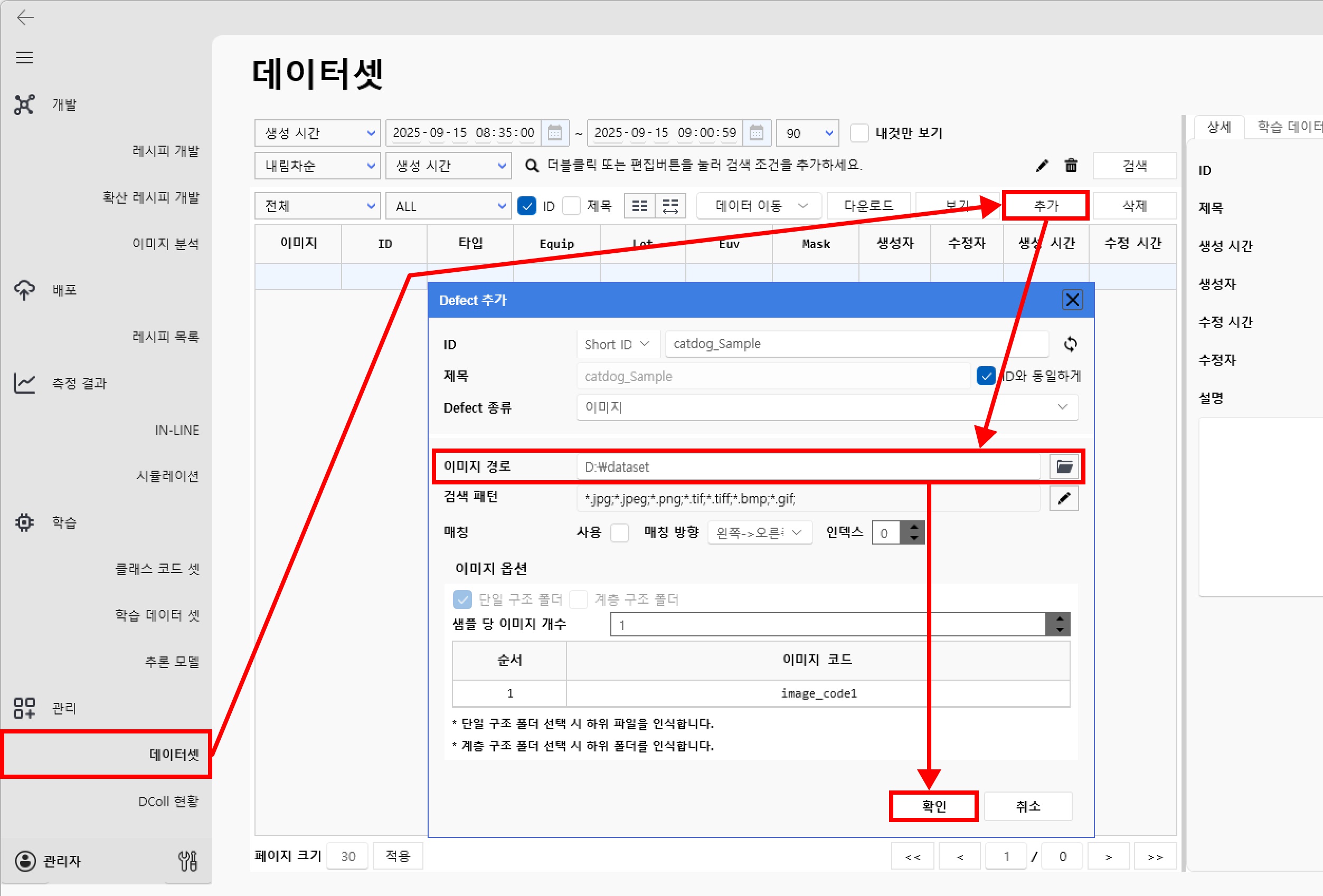Check the 제목 checkbox in filter bar
Image resolution: width=1323 pixels, height=896 pixels.
(x=571, y=206)
